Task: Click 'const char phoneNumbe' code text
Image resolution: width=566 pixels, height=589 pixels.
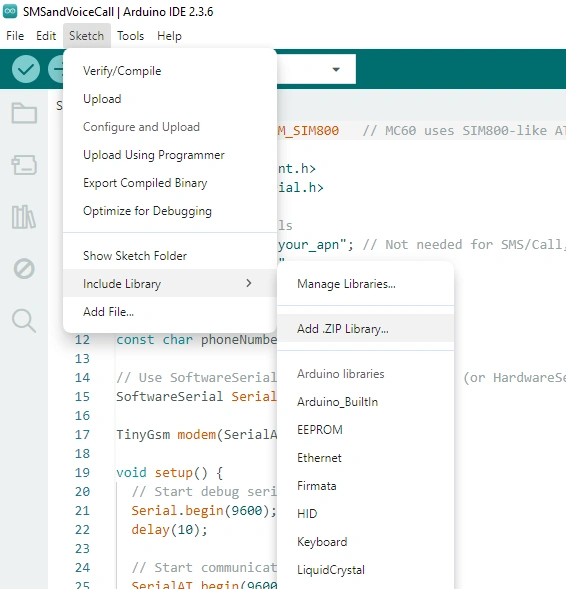Action: 196,340
